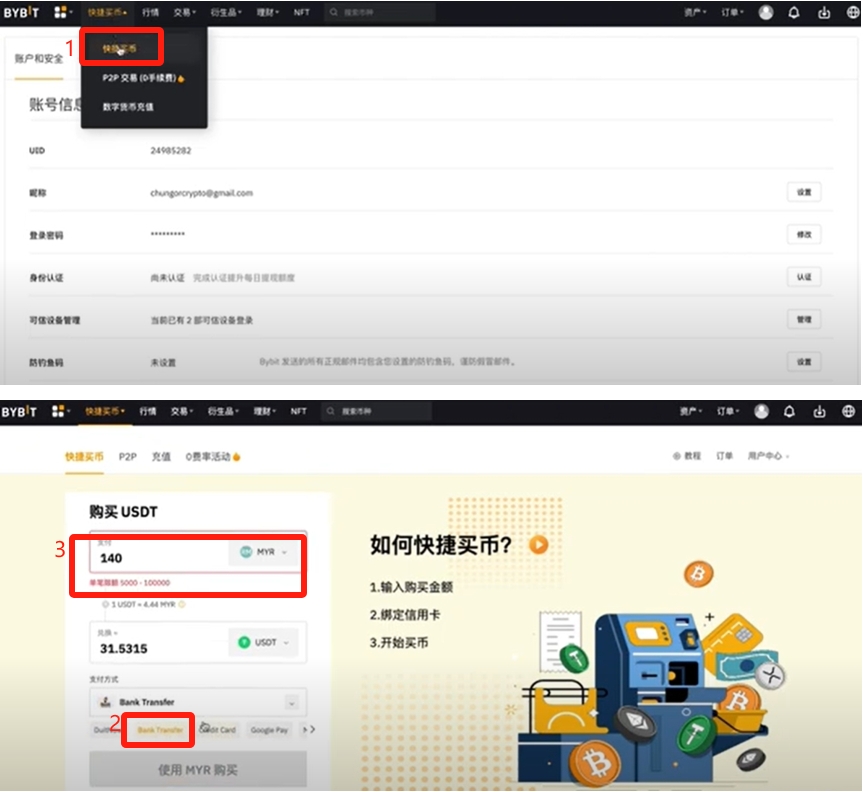Select 数字货币充值 menu entry

[128, 107]
